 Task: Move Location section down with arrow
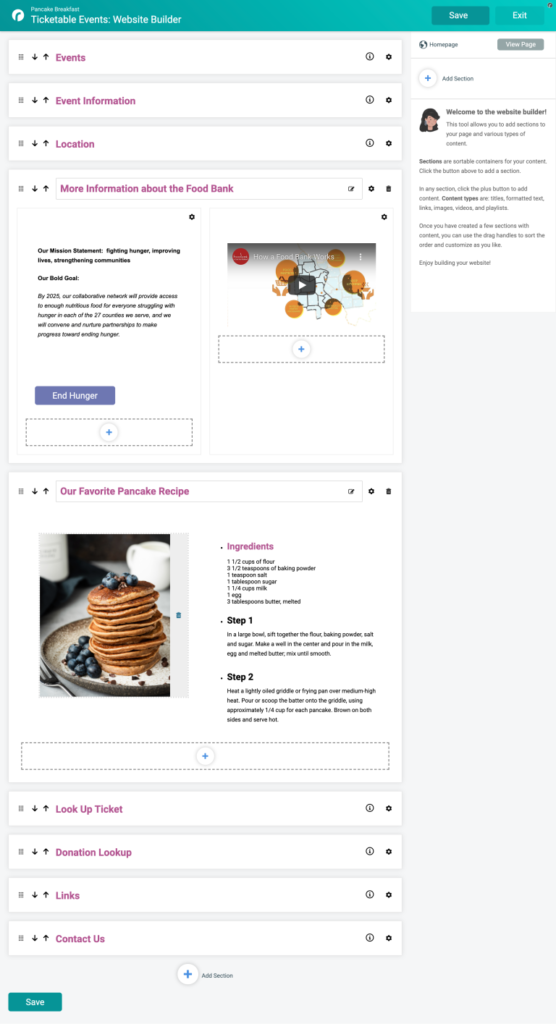(x=35, y=143)
